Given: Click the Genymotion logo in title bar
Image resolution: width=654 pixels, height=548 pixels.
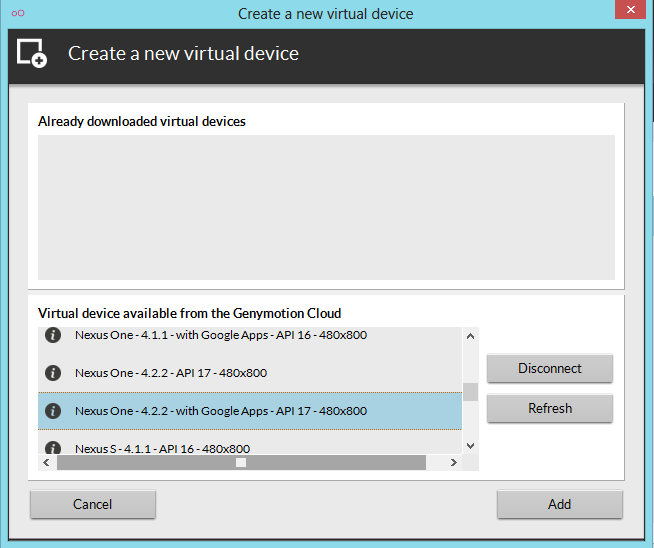Looking at the screenshot, I should coord(18,13).
